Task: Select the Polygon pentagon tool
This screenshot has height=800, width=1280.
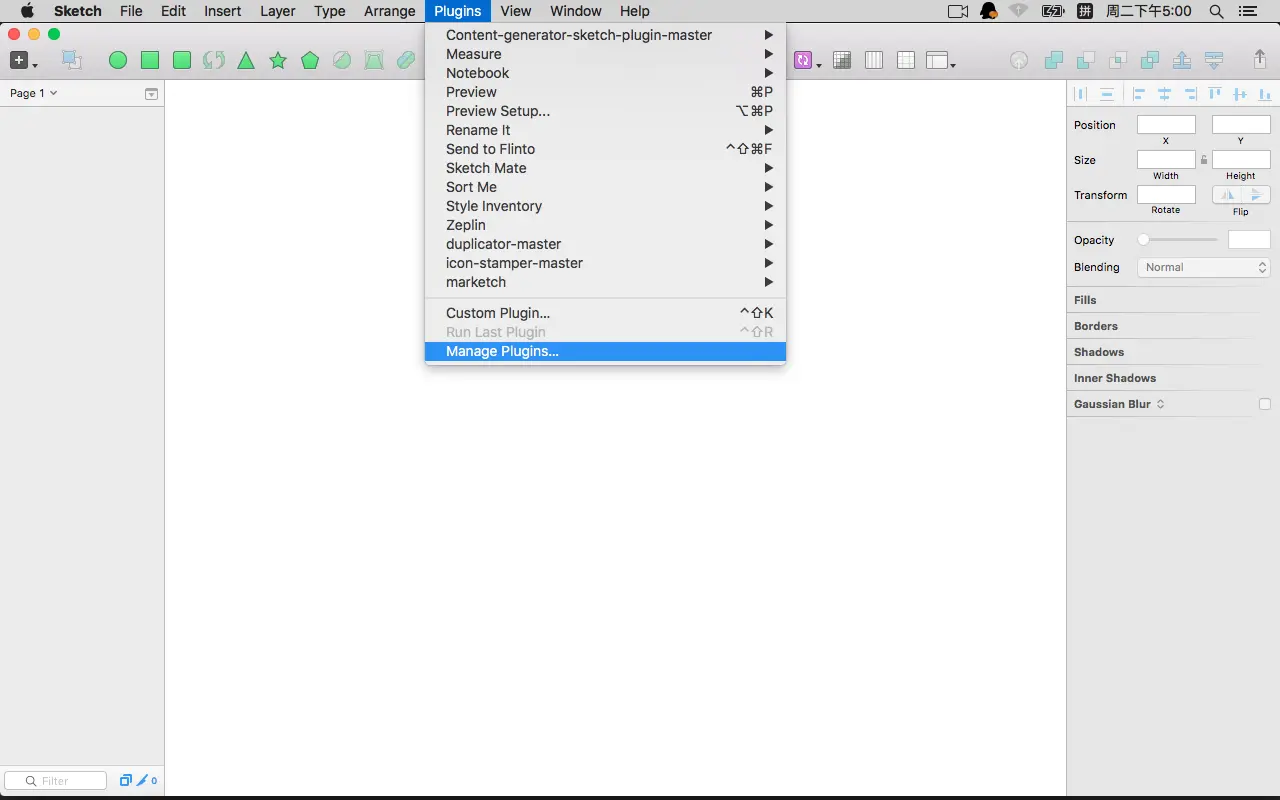Action: point(310,60)
